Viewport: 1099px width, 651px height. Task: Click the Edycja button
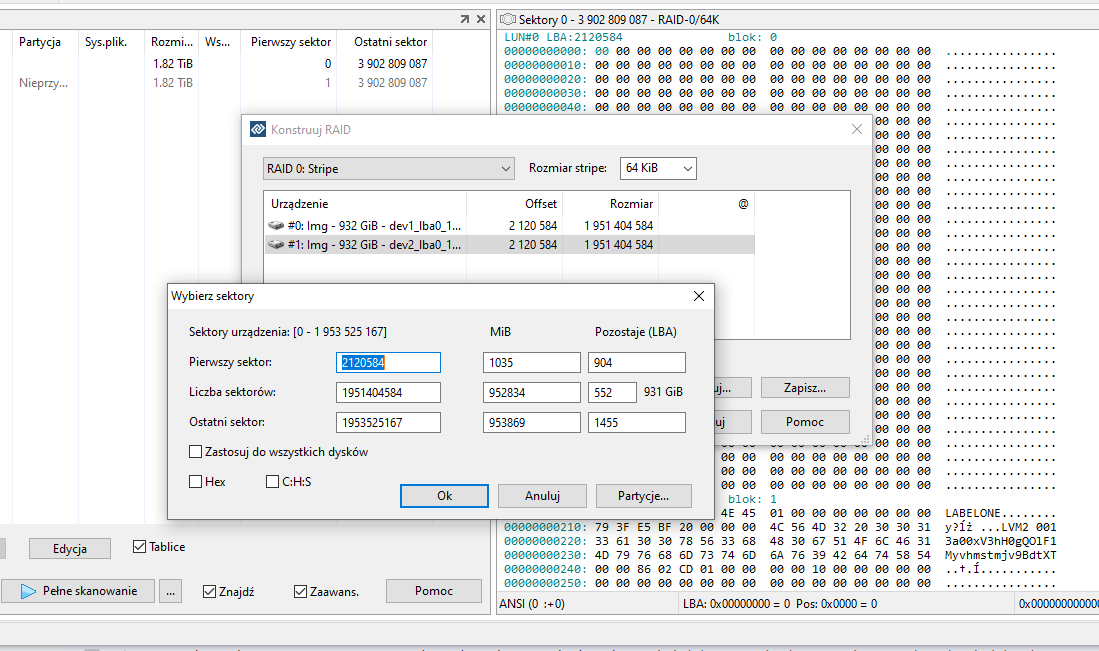[x=69, y=549]
